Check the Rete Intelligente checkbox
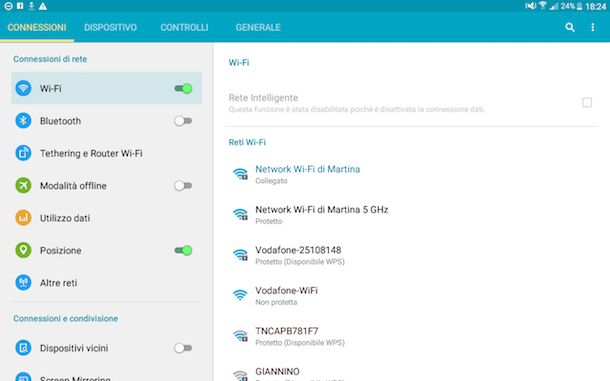 coord(587,102)
